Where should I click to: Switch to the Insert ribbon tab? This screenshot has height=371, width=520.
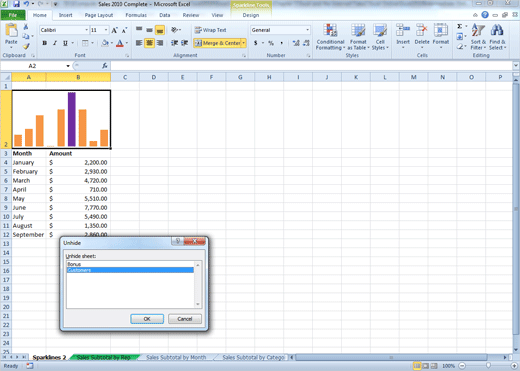65,15
